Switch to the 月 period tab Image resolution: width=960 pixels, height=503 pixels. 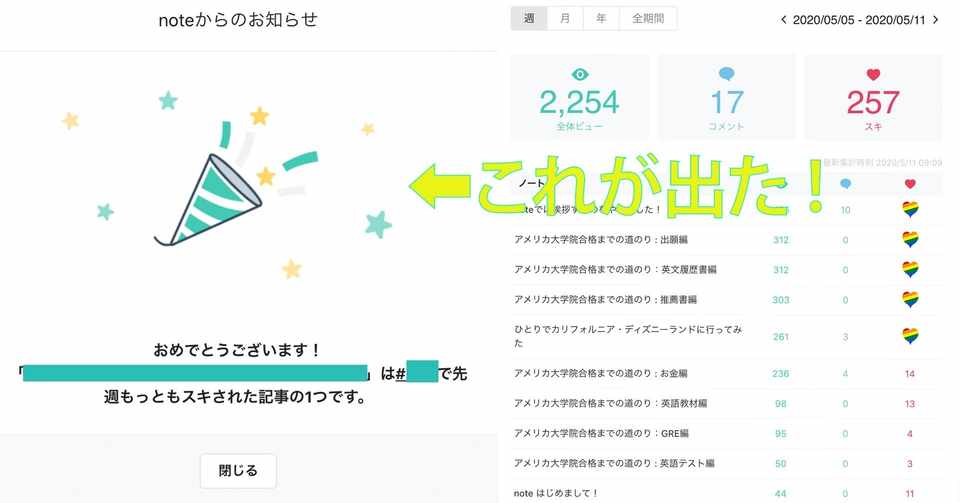[565, 18]
